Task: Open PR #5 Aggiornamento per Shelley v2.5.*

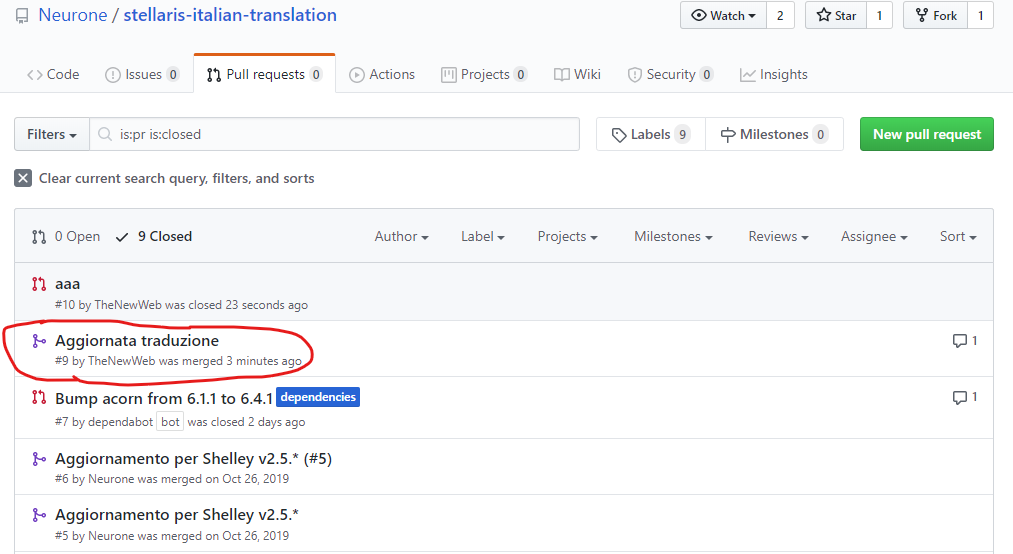Action: coord(177,515)
